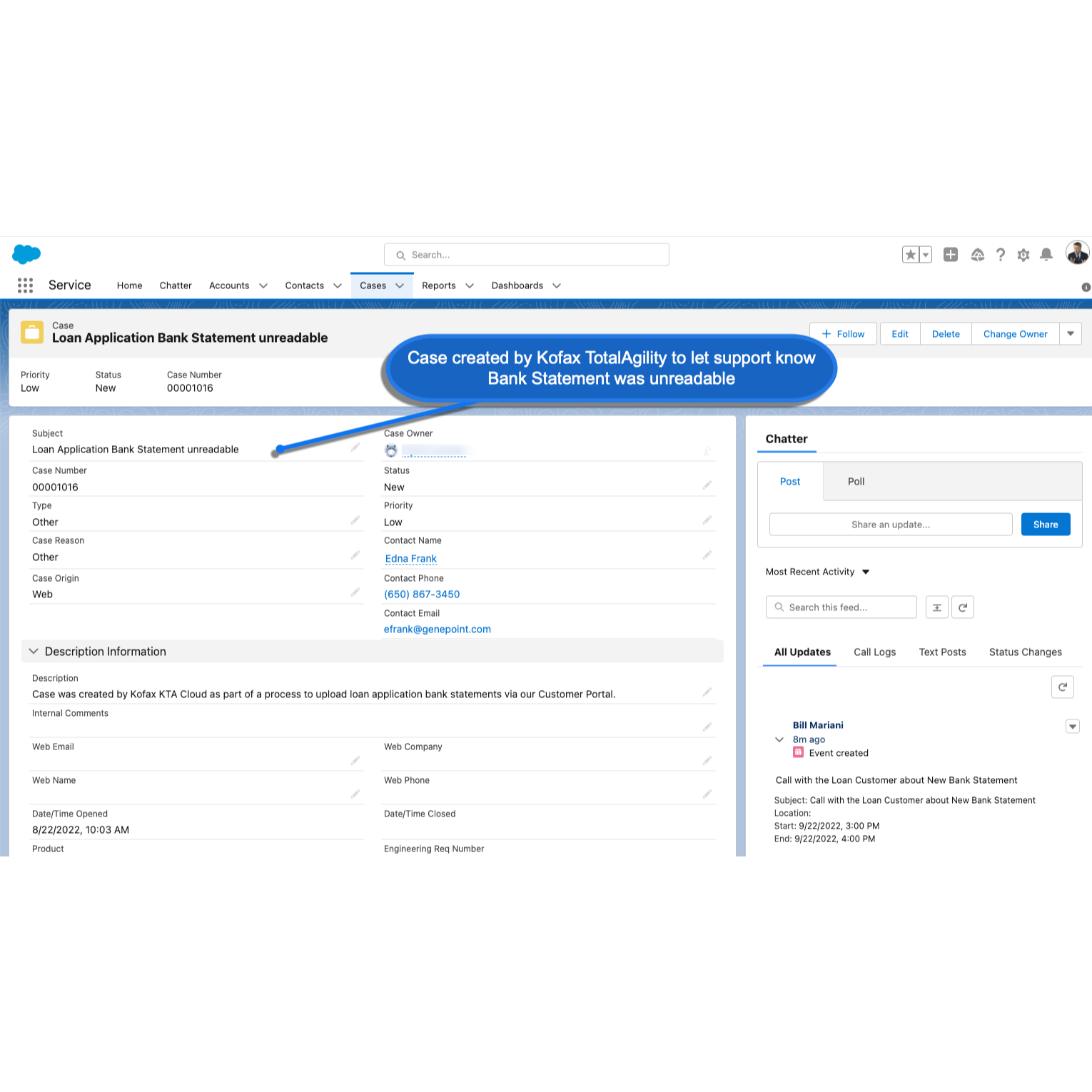Click the Favorites star icon
The height and width of the screenshot is (1092, 1092).
pos(911,255)
